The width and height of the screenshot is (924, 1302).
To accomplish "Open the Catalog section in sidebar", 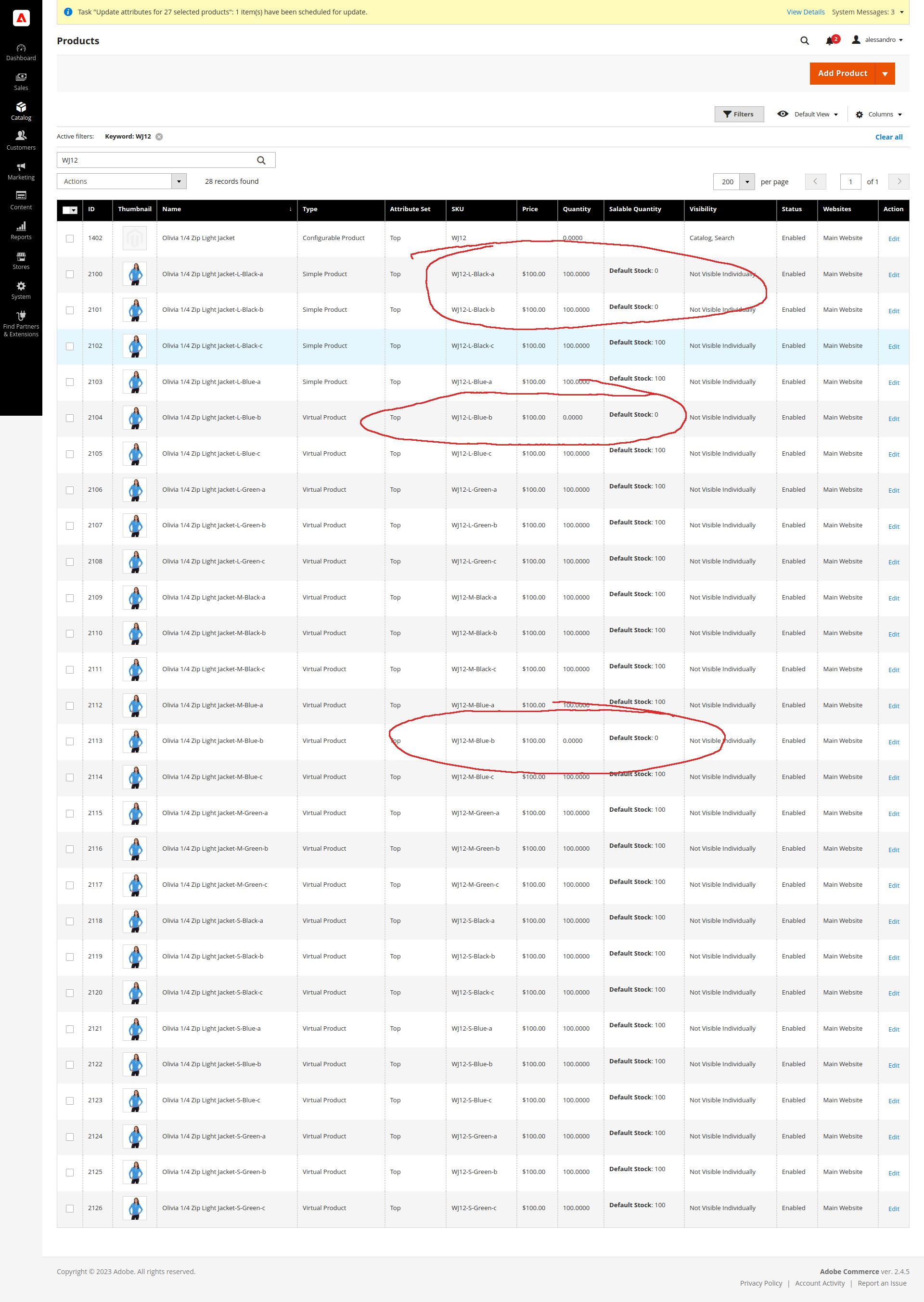I will tap(21, 111).
